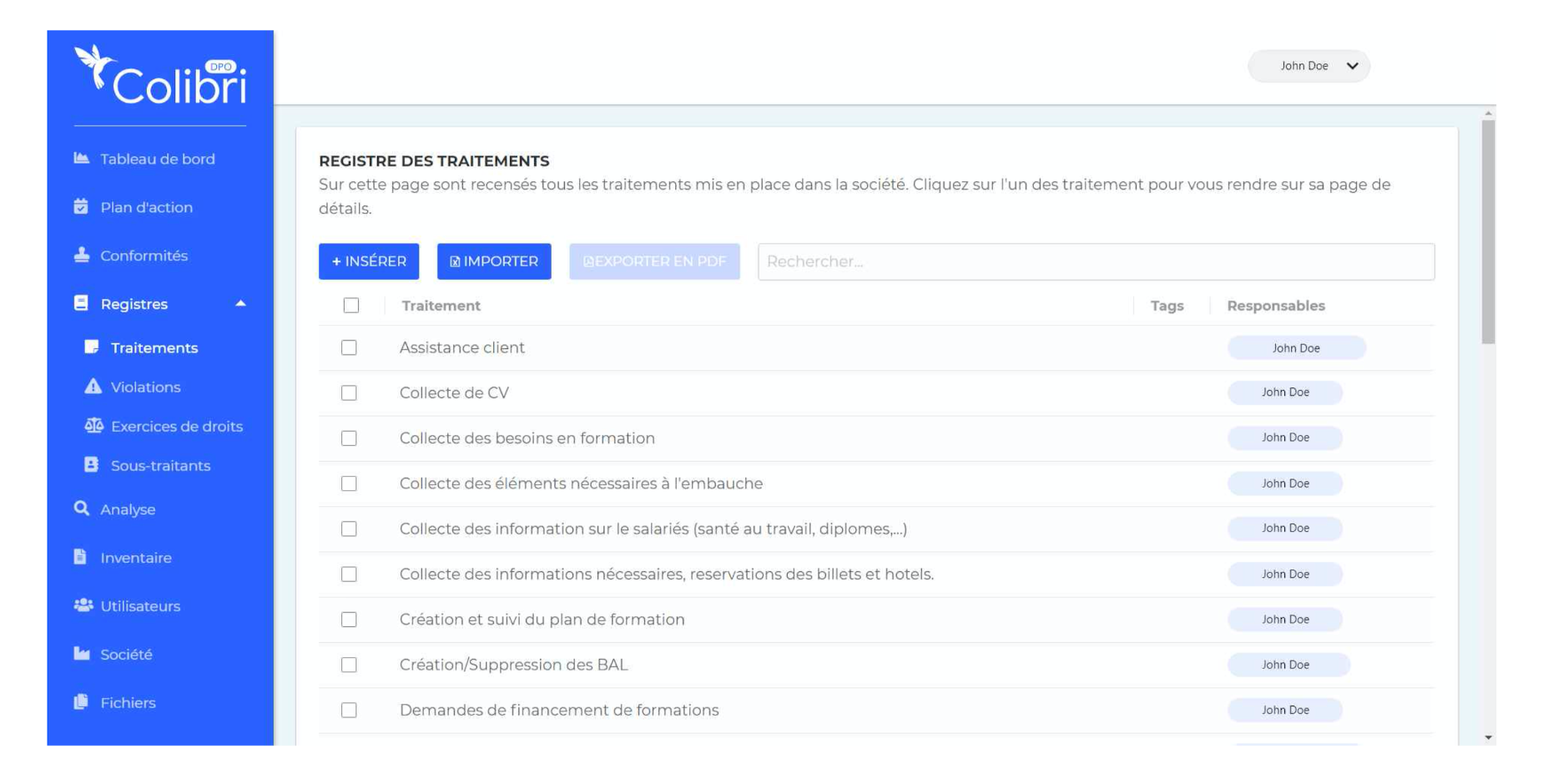Image resolution: width=1568 pixels, height=769 pixels.
Task: Go to Plan d'action
Action: (x=147, y=207)
